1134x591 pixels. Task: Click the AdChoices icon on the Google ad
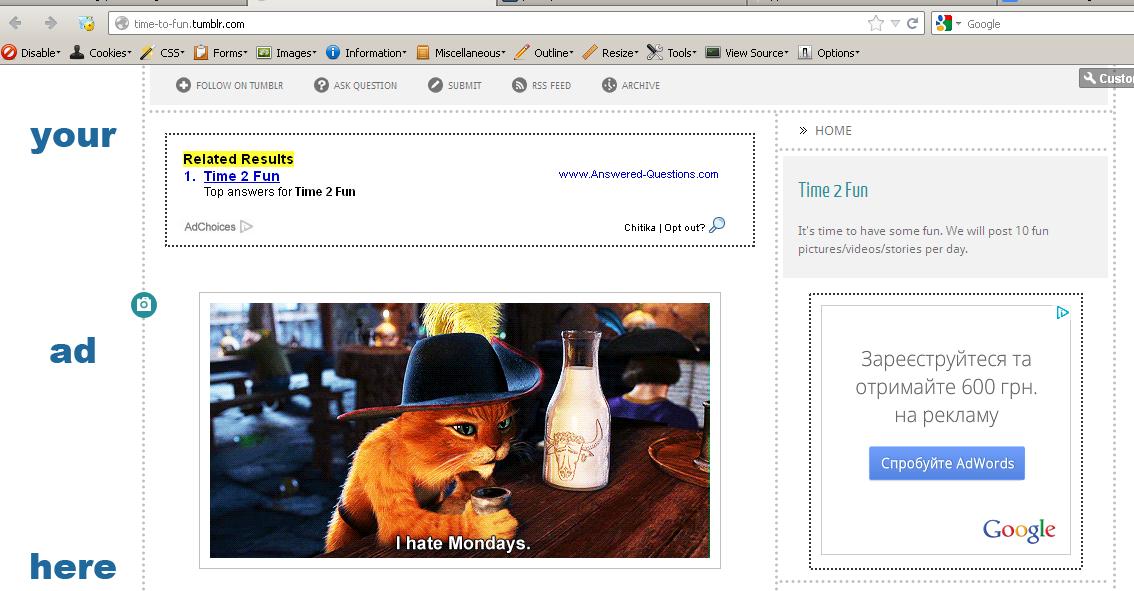pyautogui.click(x=1062, y=312)
